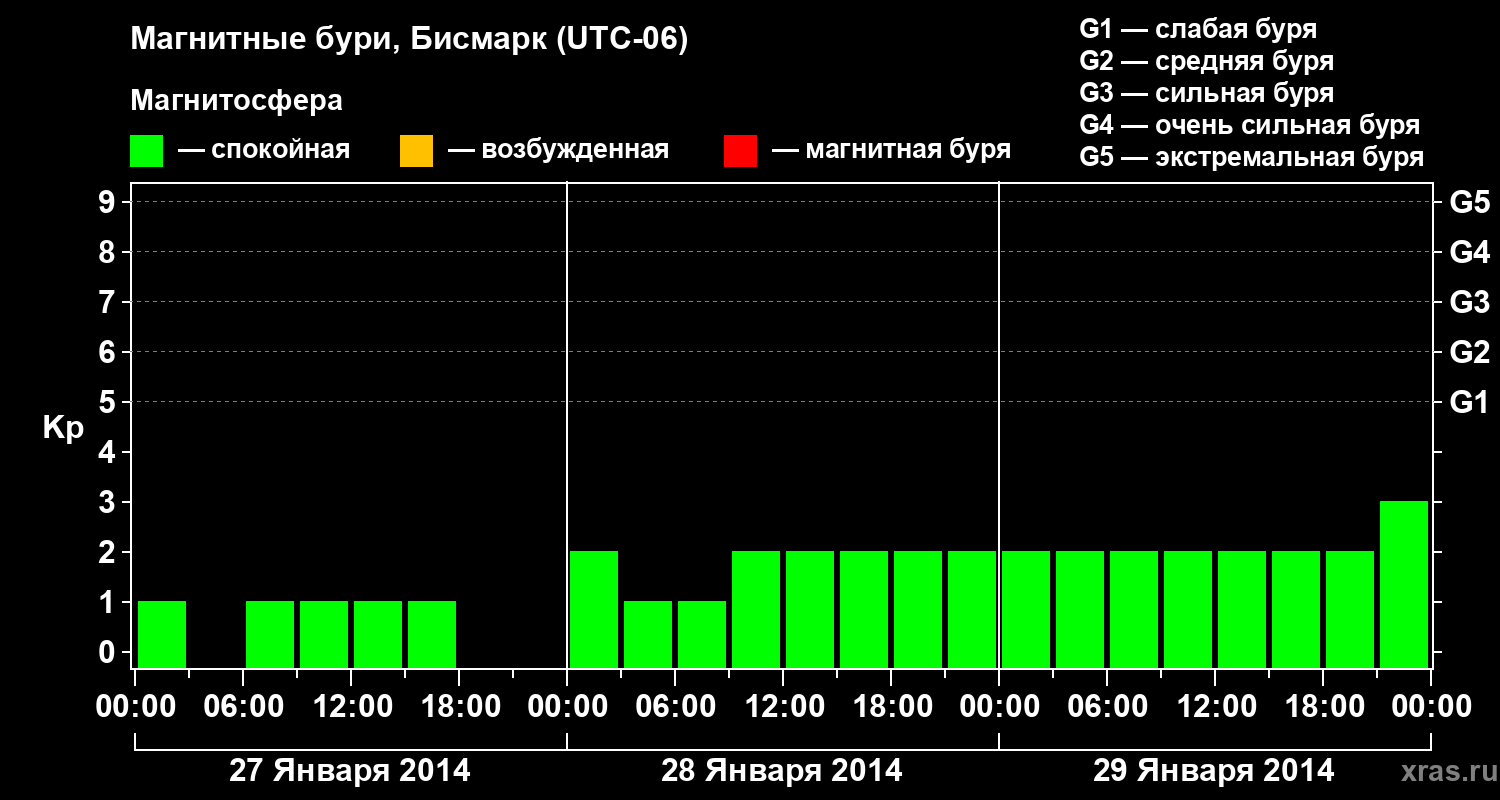Click the first Kp 1 bar on 27 Января
Image resolution: width=1500 pixels, height=800 pixels.
[x=162, y=634]
